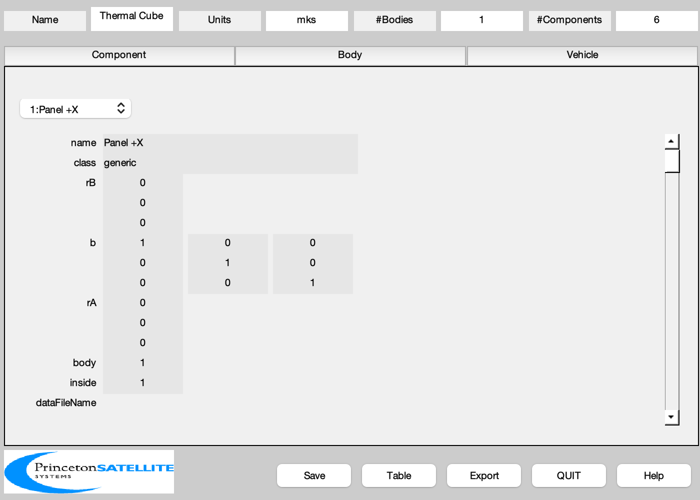Click the #Components value field
Viewport: 700px width, 500px height.
[657, 21]
